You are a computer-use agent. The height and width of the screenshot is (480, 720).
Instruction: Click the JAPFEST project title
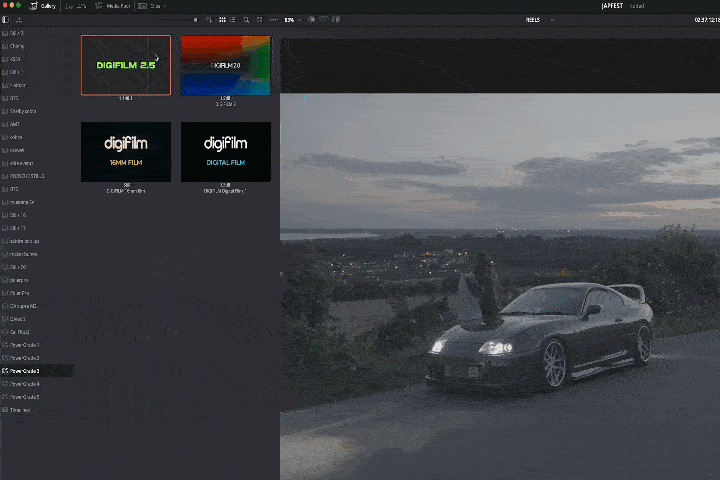612,6
